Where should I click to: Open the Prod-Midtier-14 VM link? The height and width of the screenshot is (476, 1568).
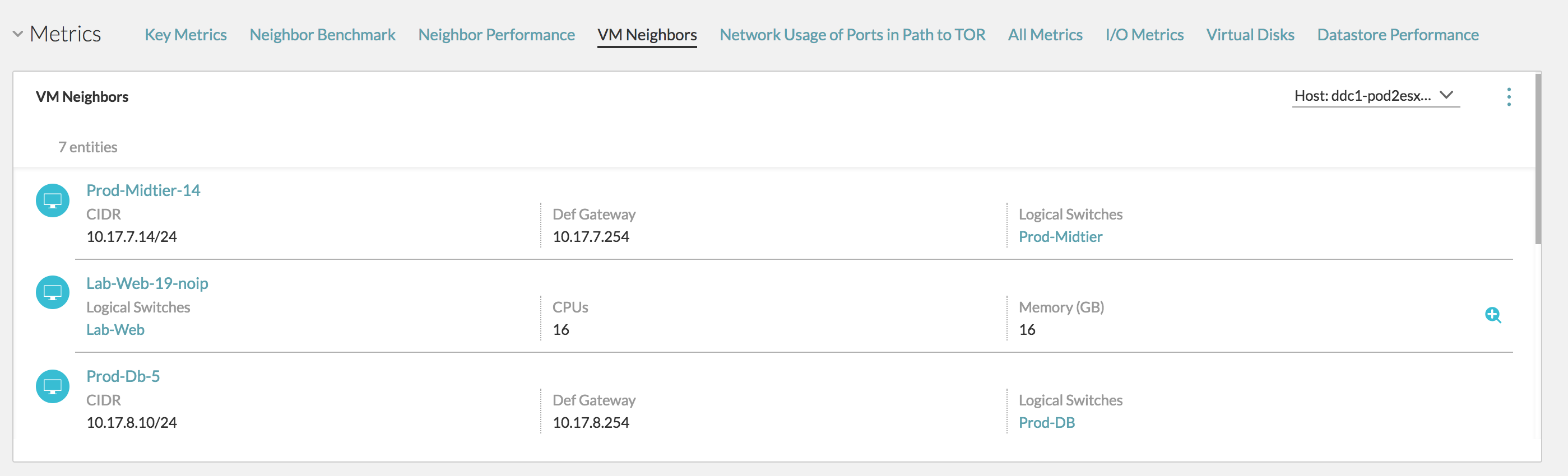pyautogui.click(x=143, y=190)
